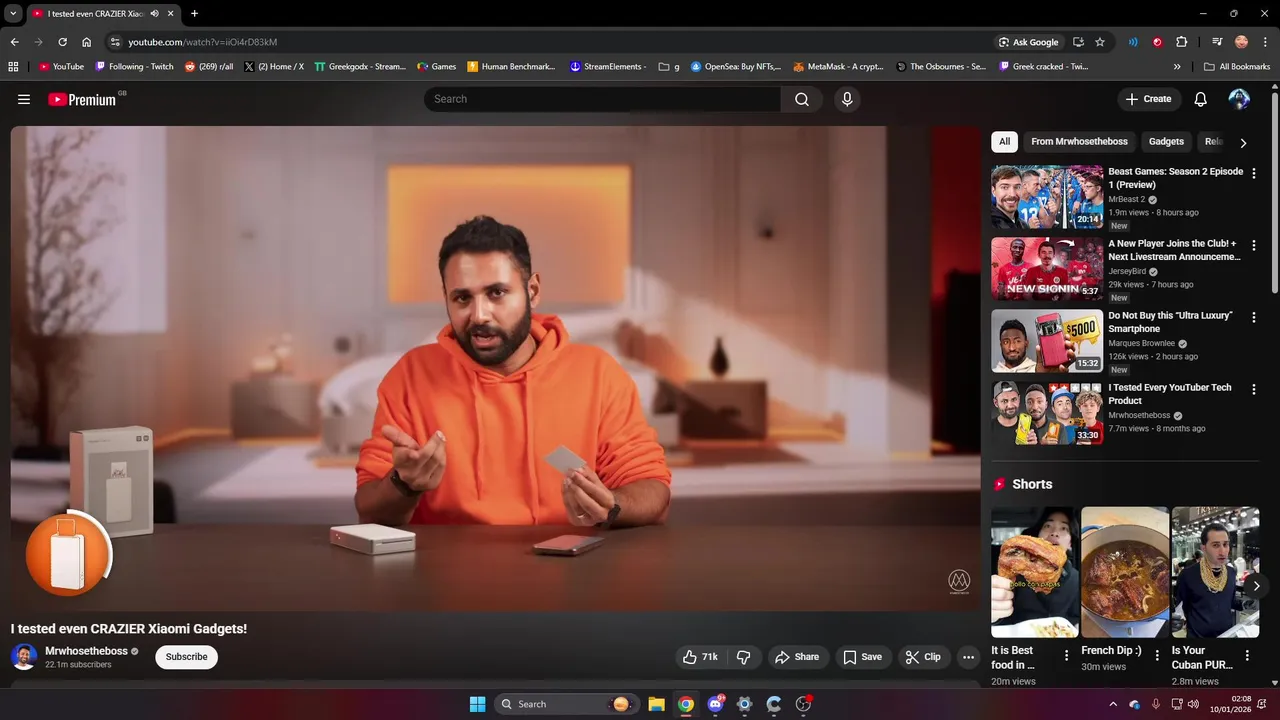Open the volume tray icon

point(1193,704)
